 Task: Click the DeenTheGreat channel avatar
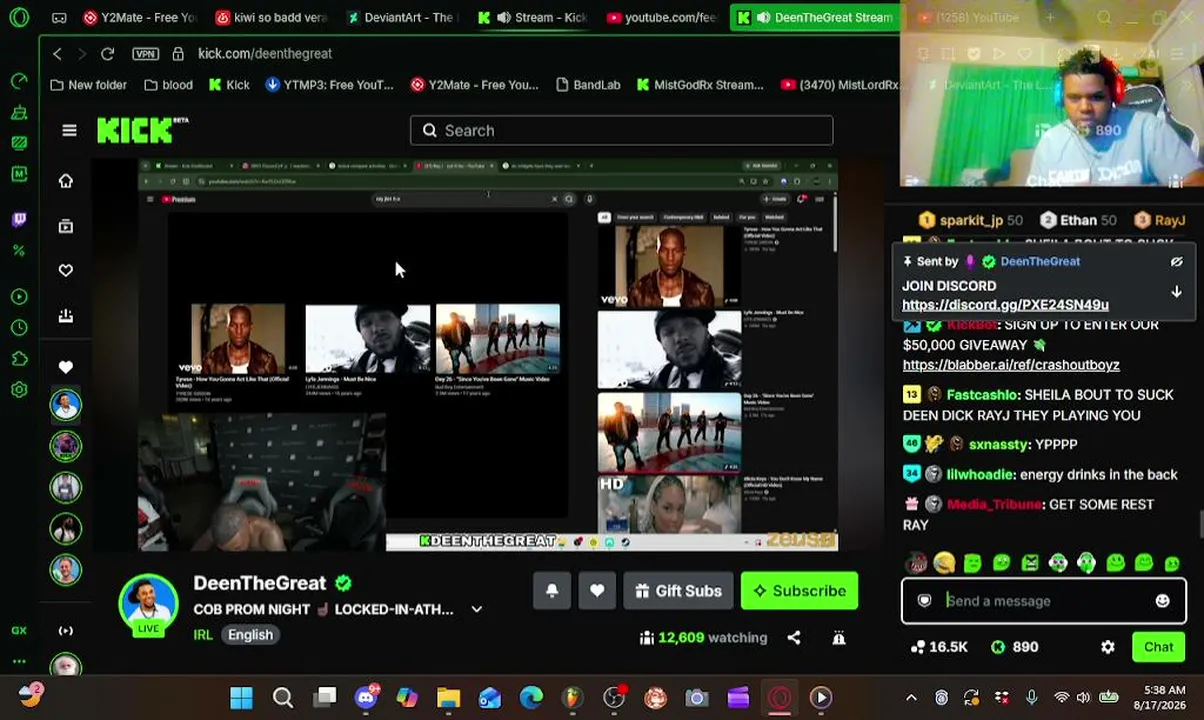(x=148, y=603)
